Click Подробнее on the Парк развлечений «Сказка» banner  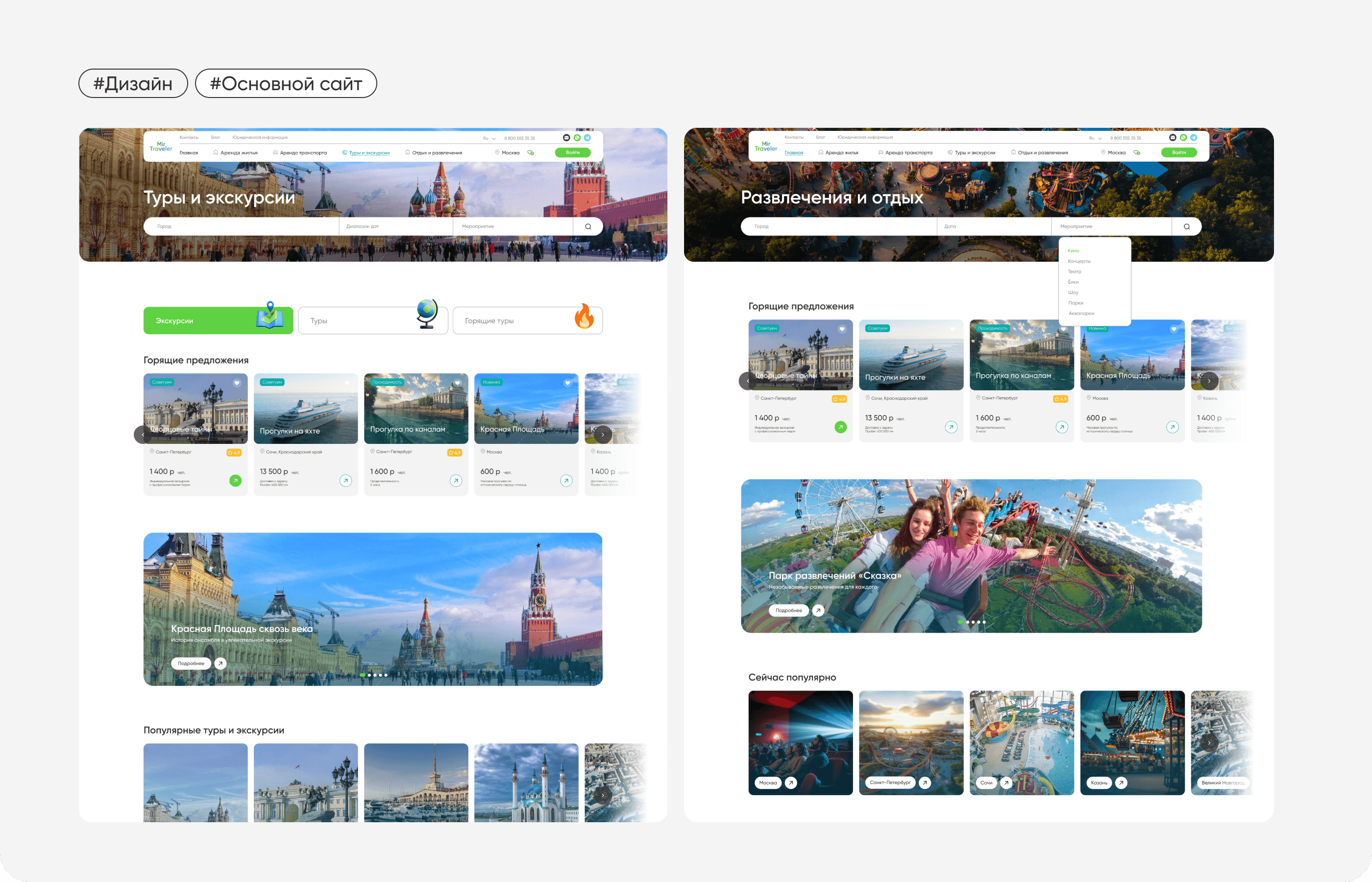(x=788, y=611)
